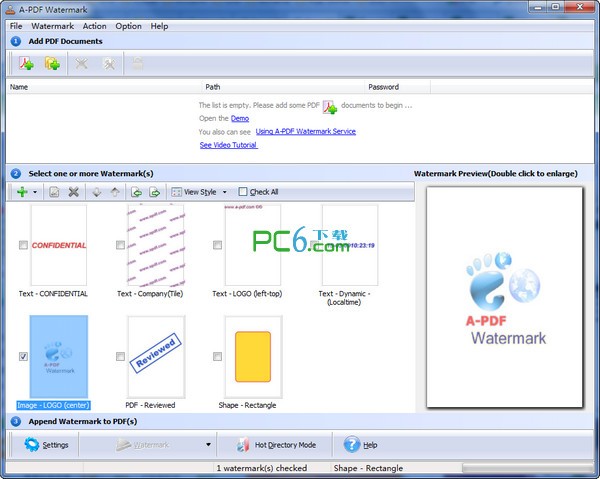Image resolution: width=600 pixels, height=479 pixels.
Task: Click the Import watermark icon
Action: [137, 192]
